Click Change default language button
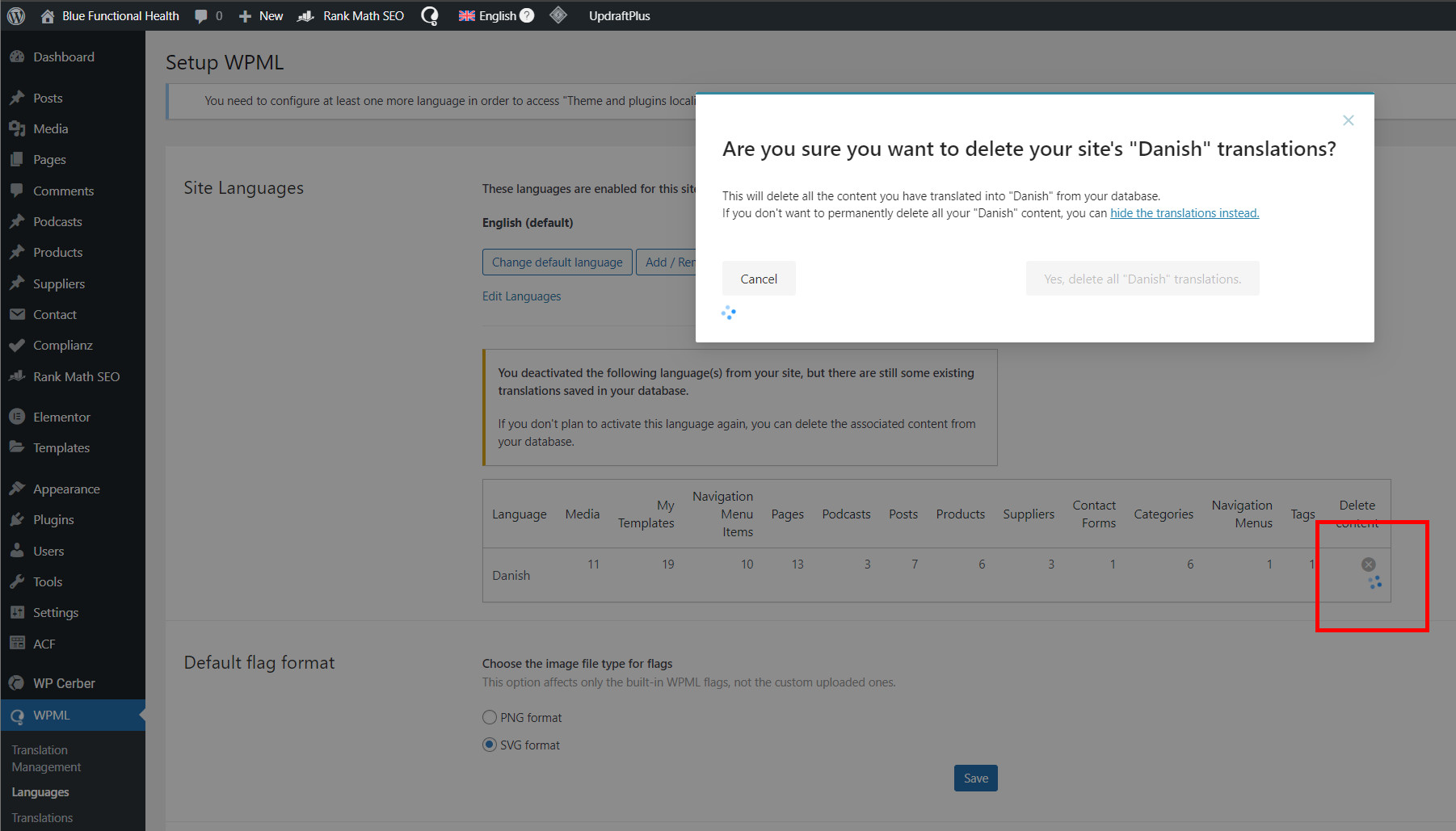Viewport: 1456px width, 831px height. 558,262
